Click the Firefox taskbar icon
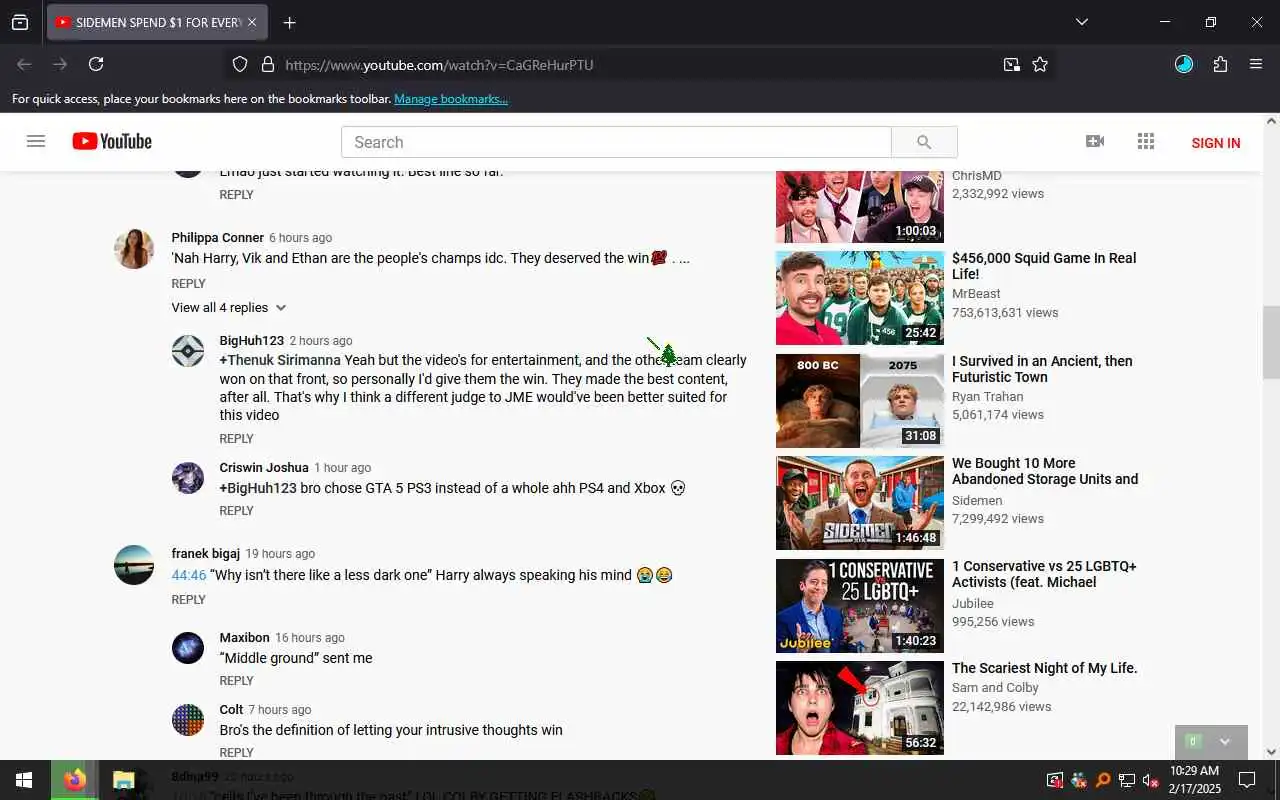The height and width of the screenshot is (800, 1280). pos(75,780)
